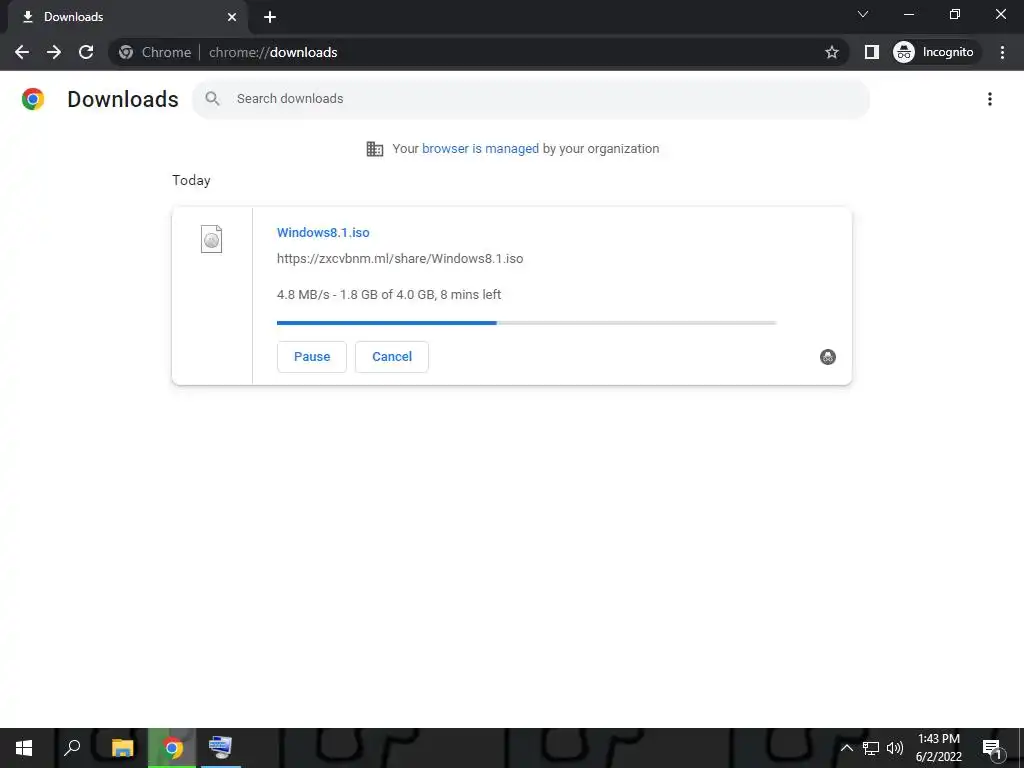Open the Windows Start menu
The width and height of the screenshot is (1024, 768).
pos(24,748)
